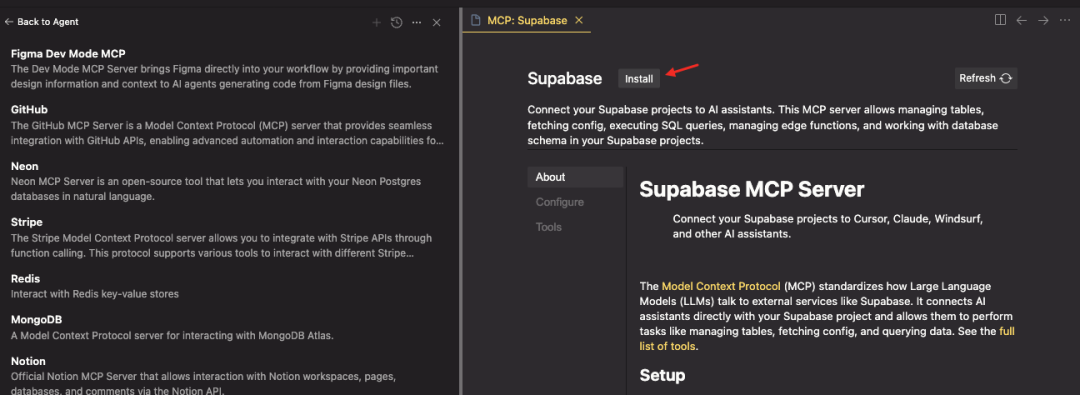Screen dimensions: 1080x395
Task: Close the MCP: Supabase tab
Action: 579,21
